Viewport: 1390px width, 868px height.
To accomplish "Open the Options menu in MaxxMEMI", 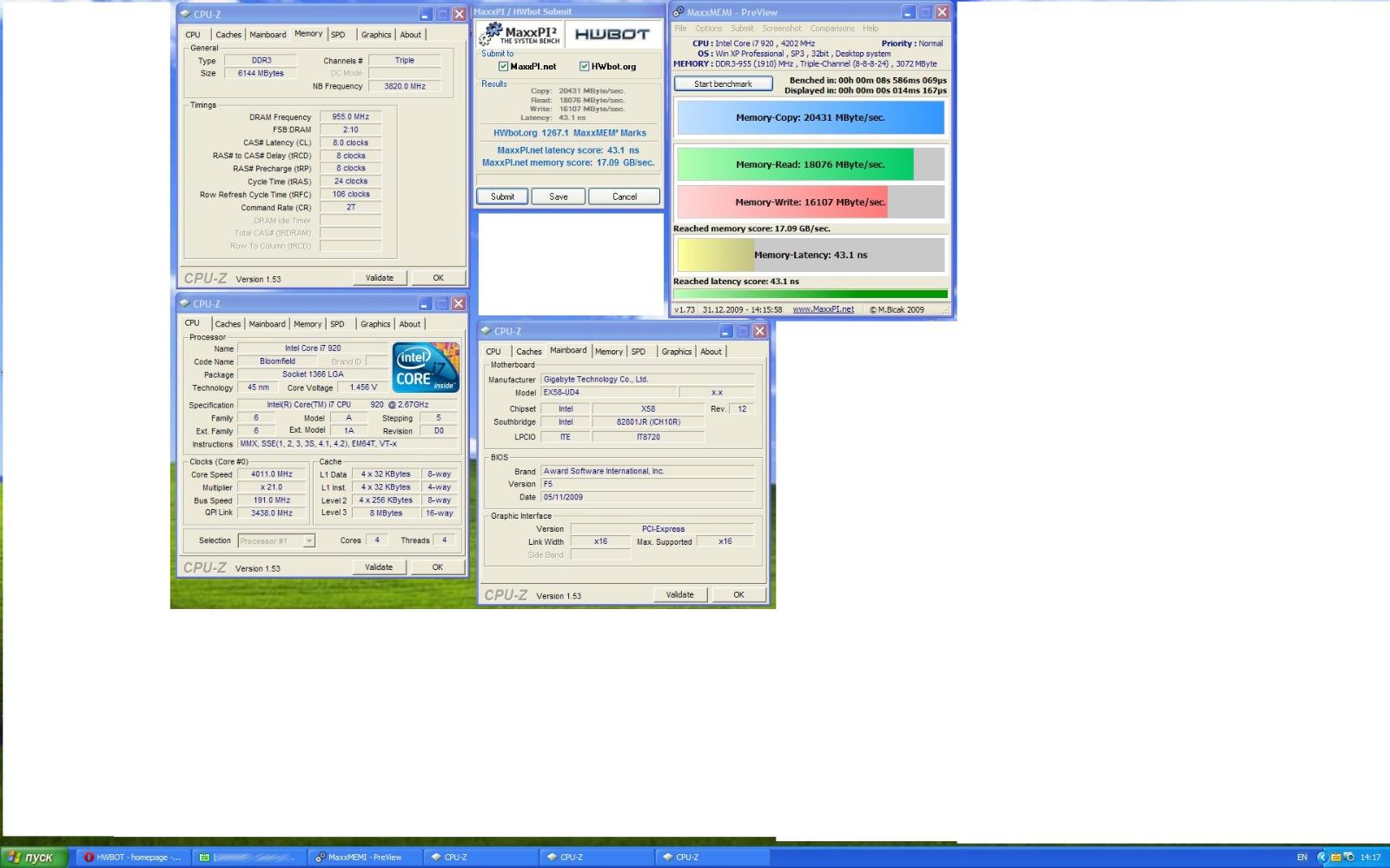I will coord(708,29).
